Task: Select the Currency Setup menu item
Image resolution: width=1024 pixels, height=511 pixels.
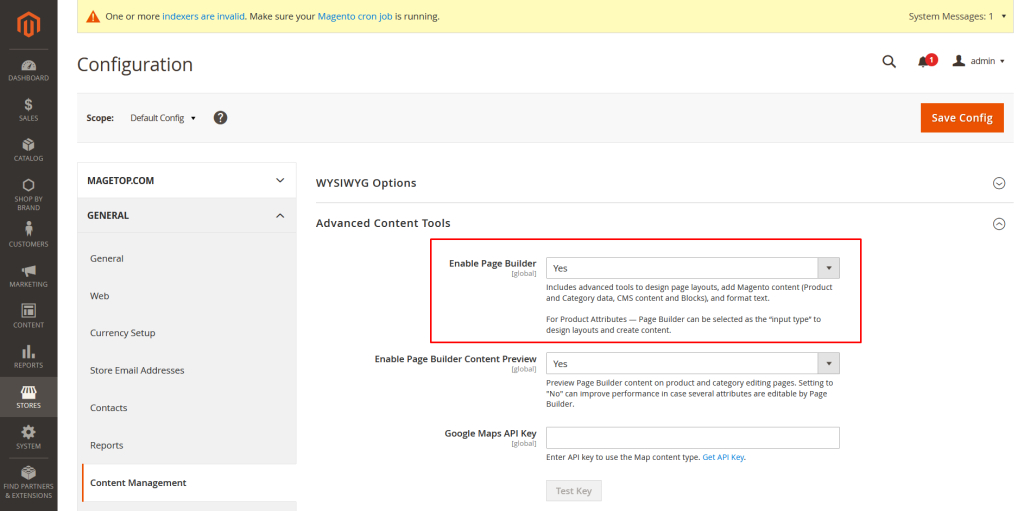Action: point(123,333)
